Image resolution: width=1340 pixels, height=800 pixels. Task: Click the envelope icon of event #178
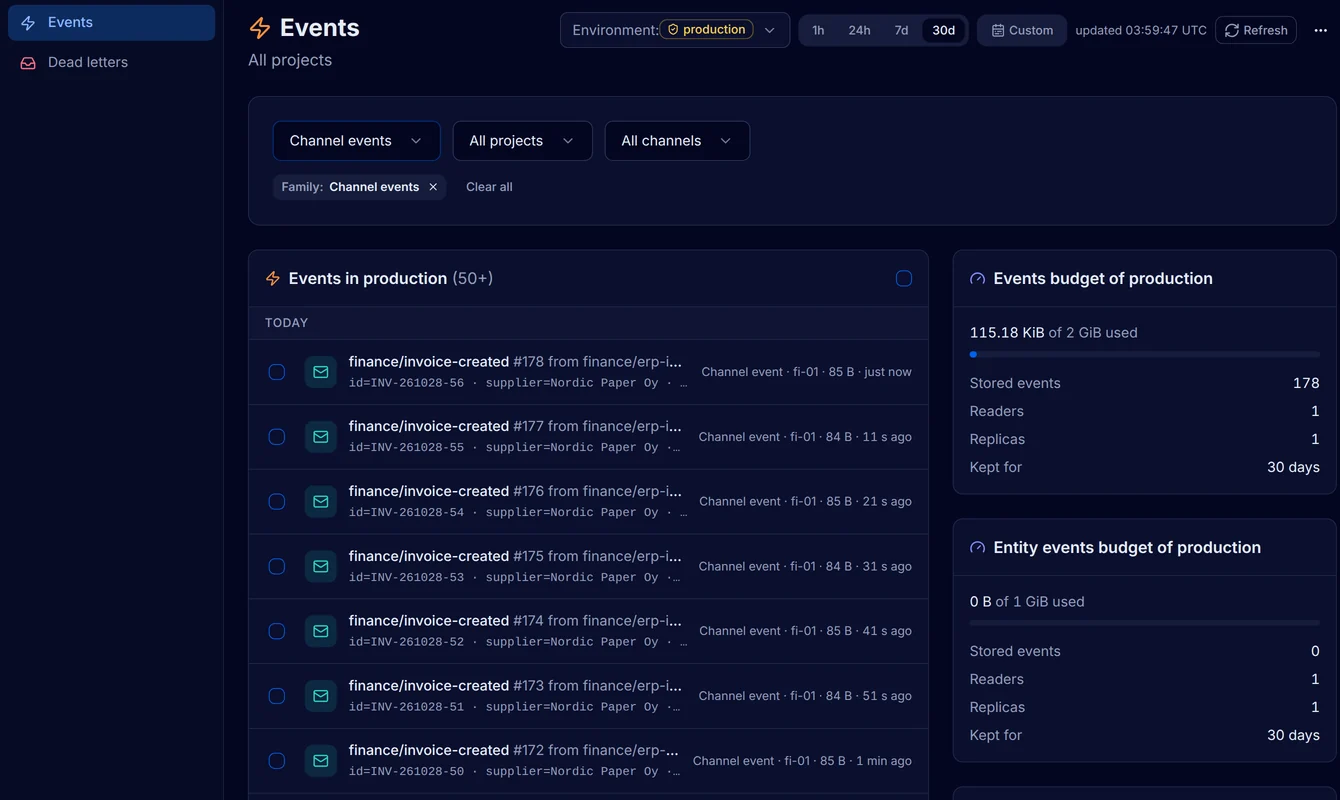click(x=321, y=372)
